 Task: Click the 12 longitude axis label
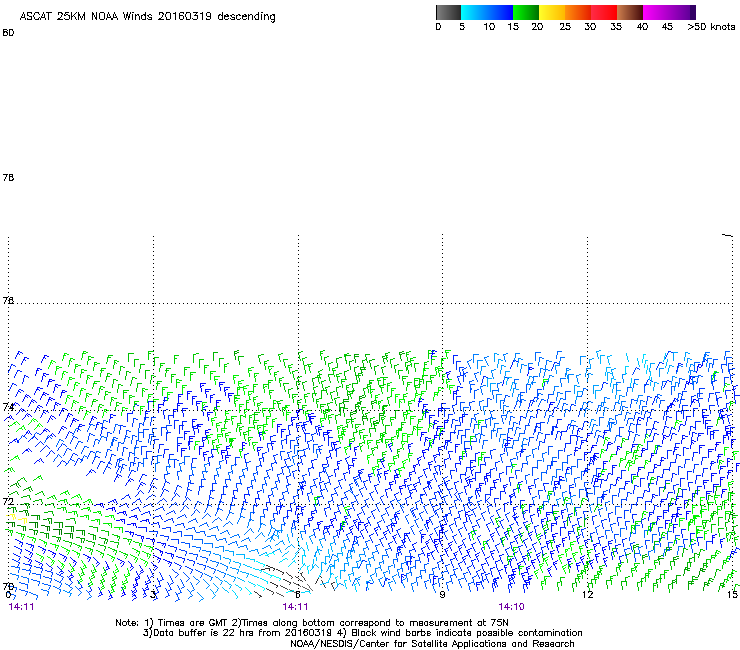pyautogui.click(x=588, y=594)
